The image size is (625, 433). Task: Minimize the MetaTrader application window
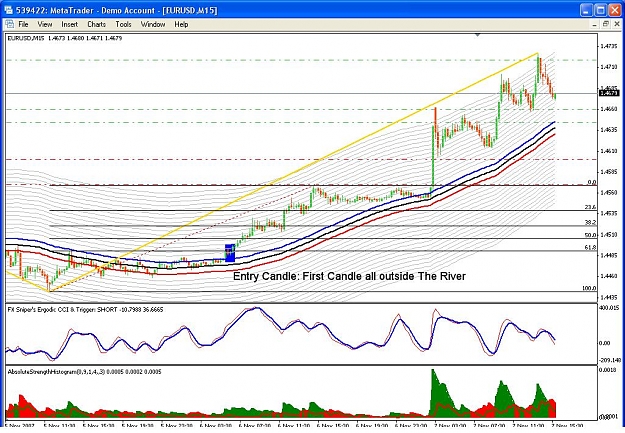point(586,10)
